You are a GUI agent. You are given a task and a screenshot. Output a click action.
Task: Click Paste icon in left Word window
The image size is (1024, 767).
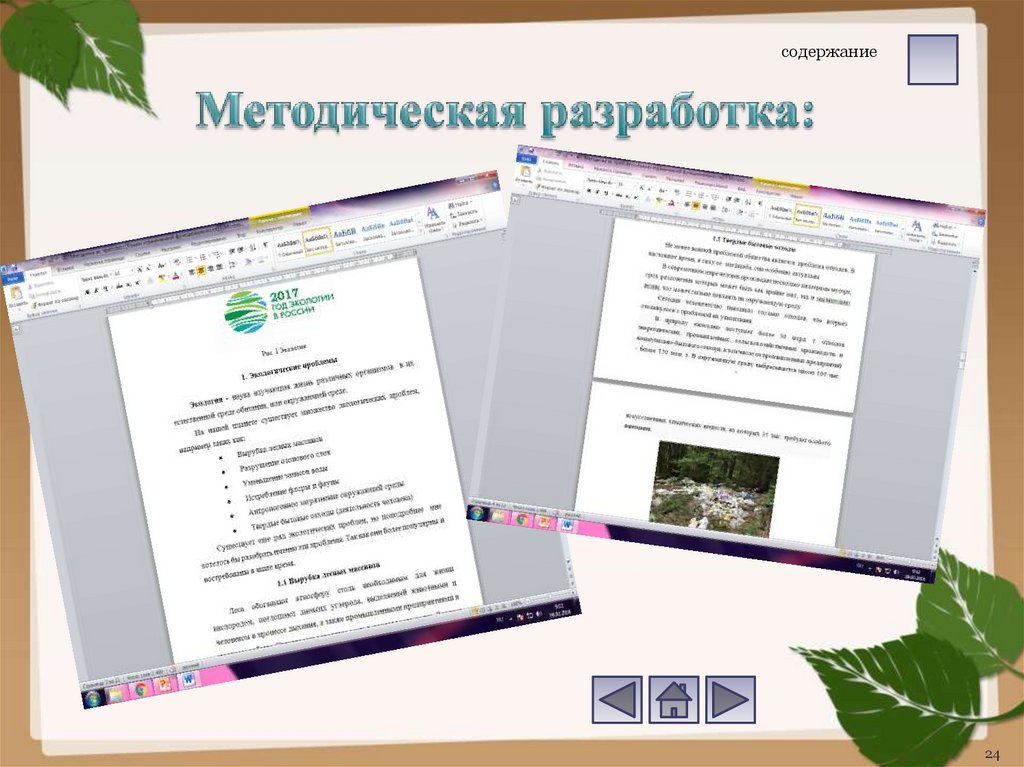click(16, 295)
